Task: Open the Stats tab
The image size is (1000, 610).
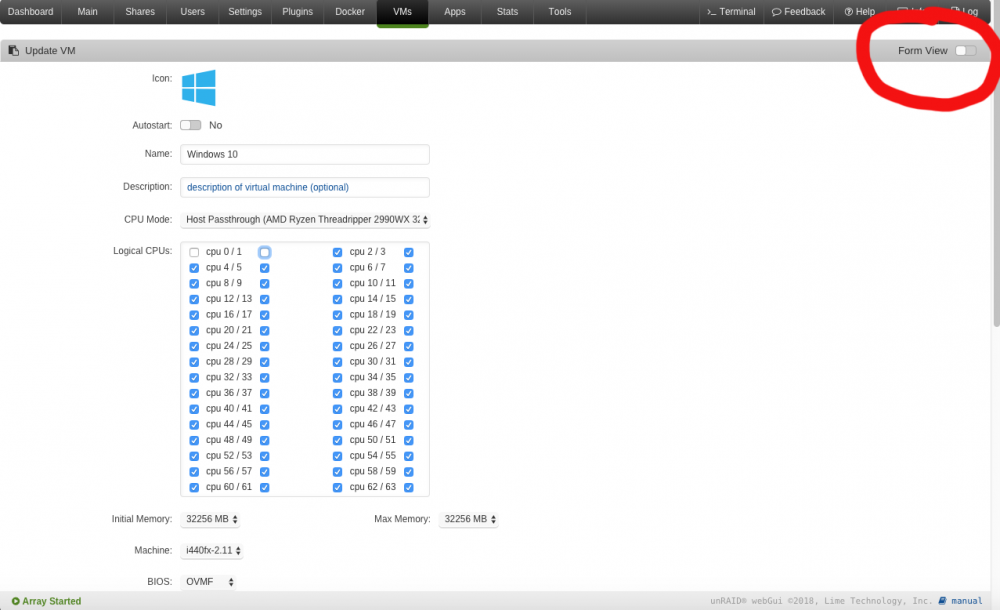Action: (507, 11)
